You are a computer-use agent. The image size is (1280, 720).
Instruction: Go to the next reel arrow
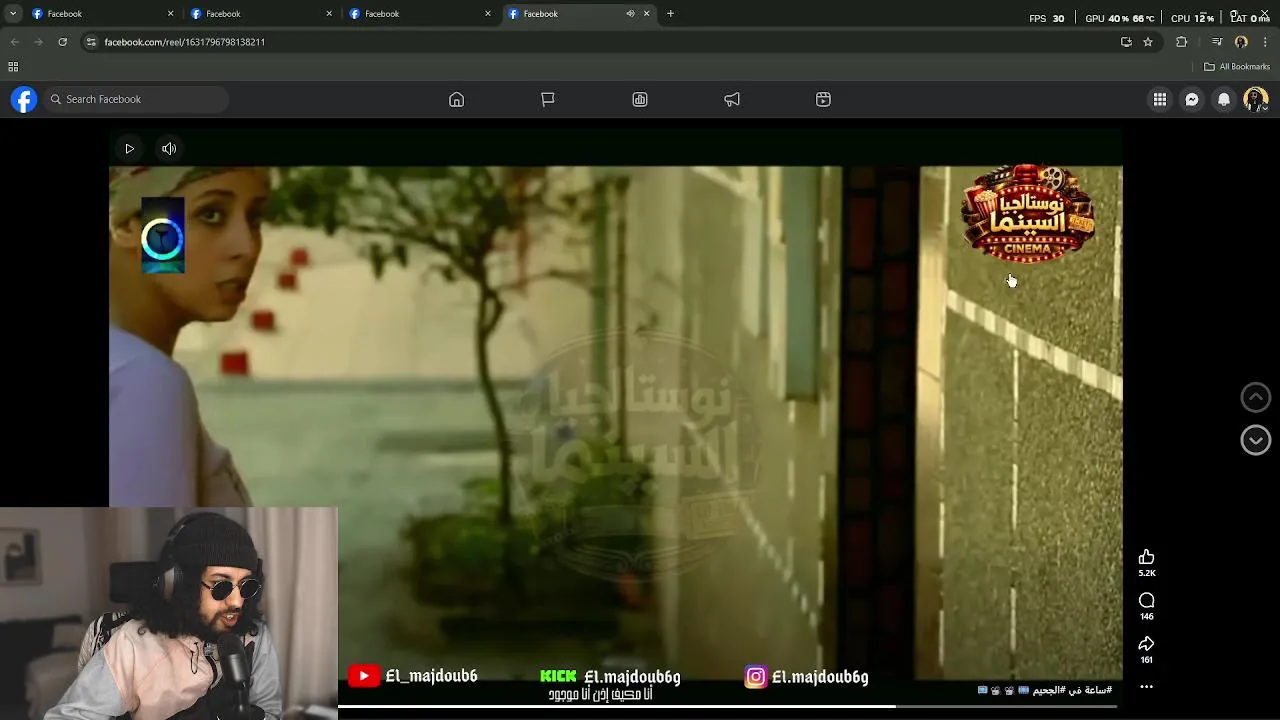(x=1255, y=440)
